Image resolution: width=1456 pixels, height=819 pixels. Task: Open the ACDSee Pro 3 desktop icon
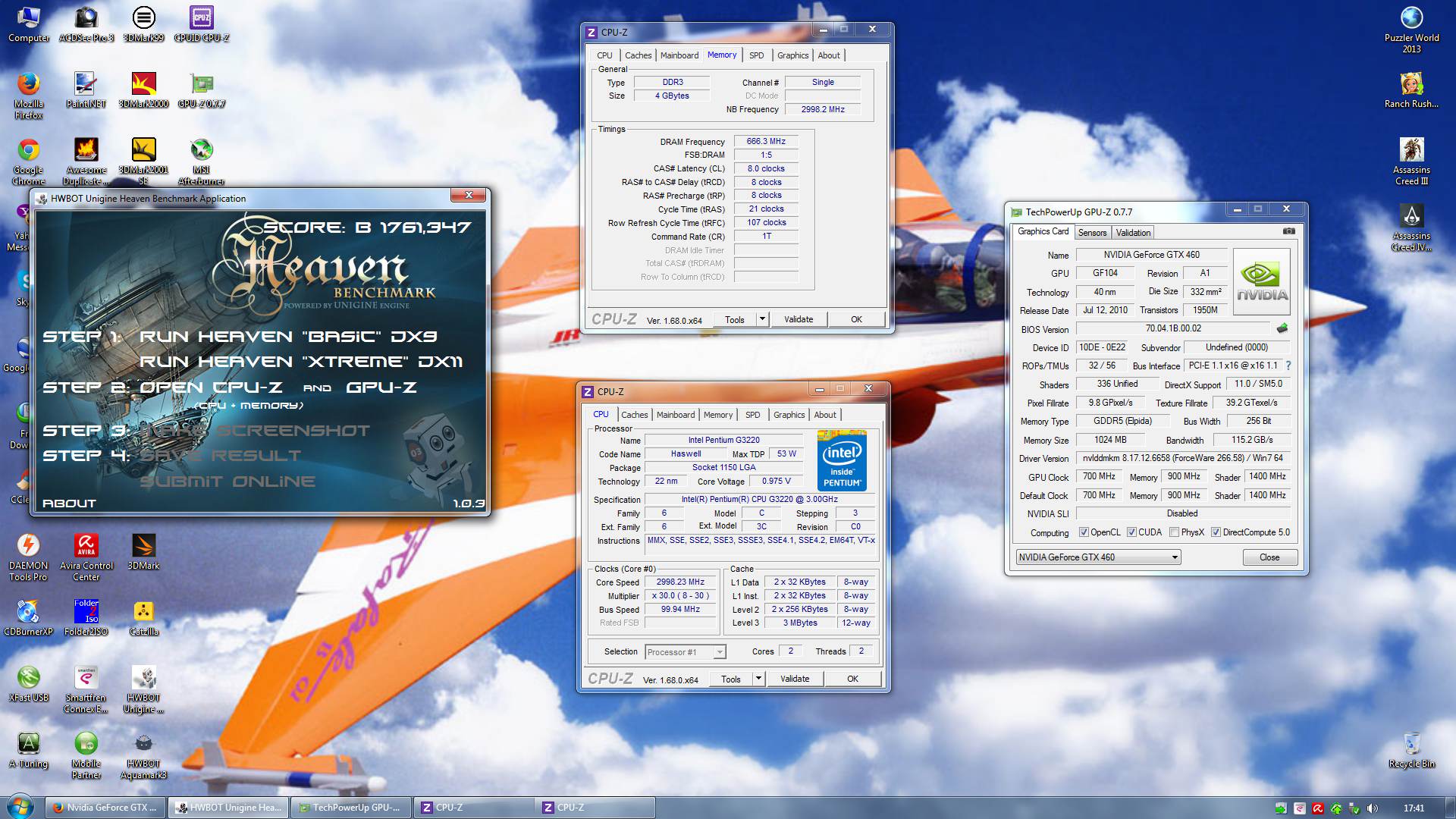[x=86, y=24]
